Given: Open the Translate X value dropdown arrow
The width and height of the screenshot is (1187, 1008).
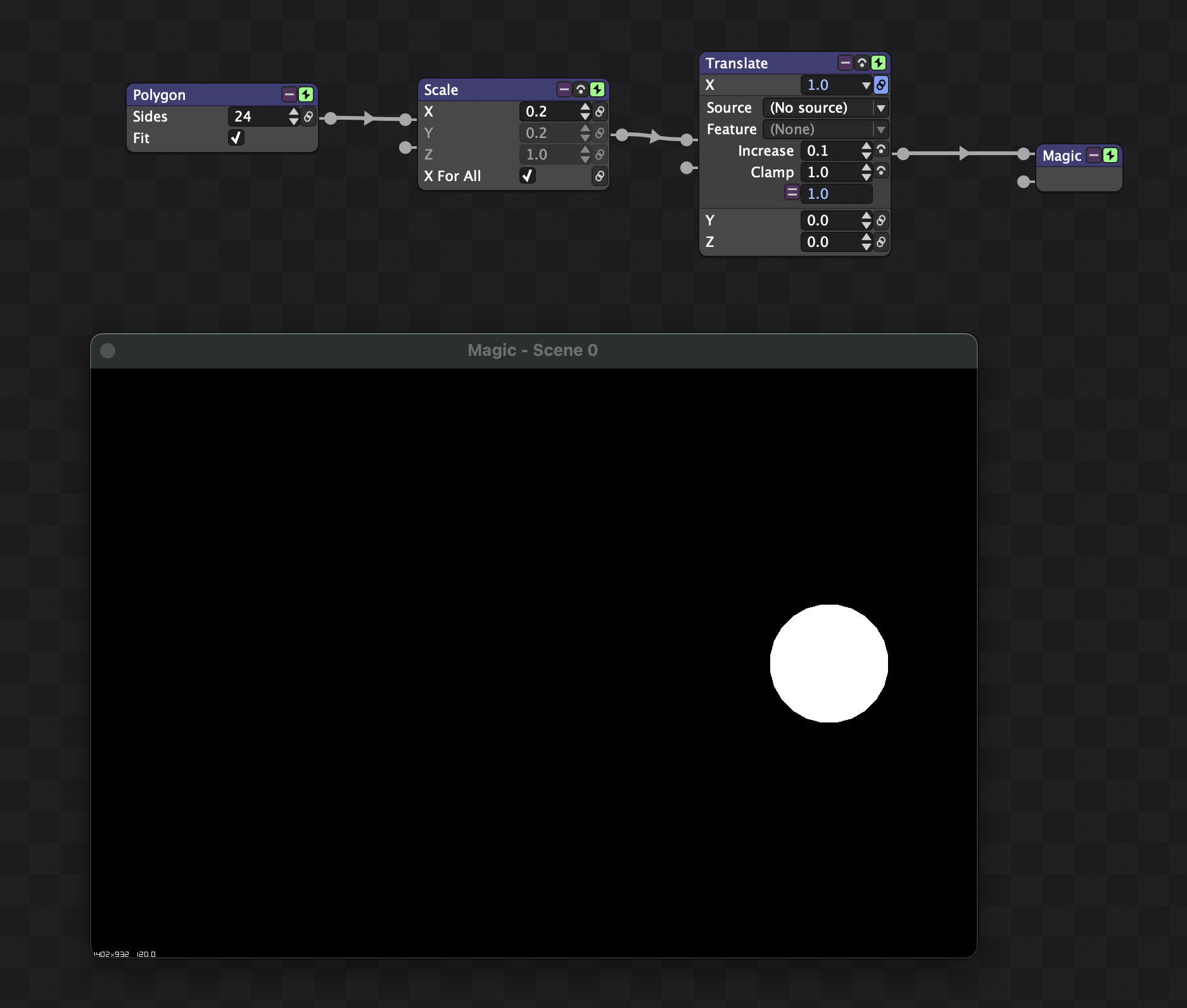Looking at the screenshot, I should 866,85.
